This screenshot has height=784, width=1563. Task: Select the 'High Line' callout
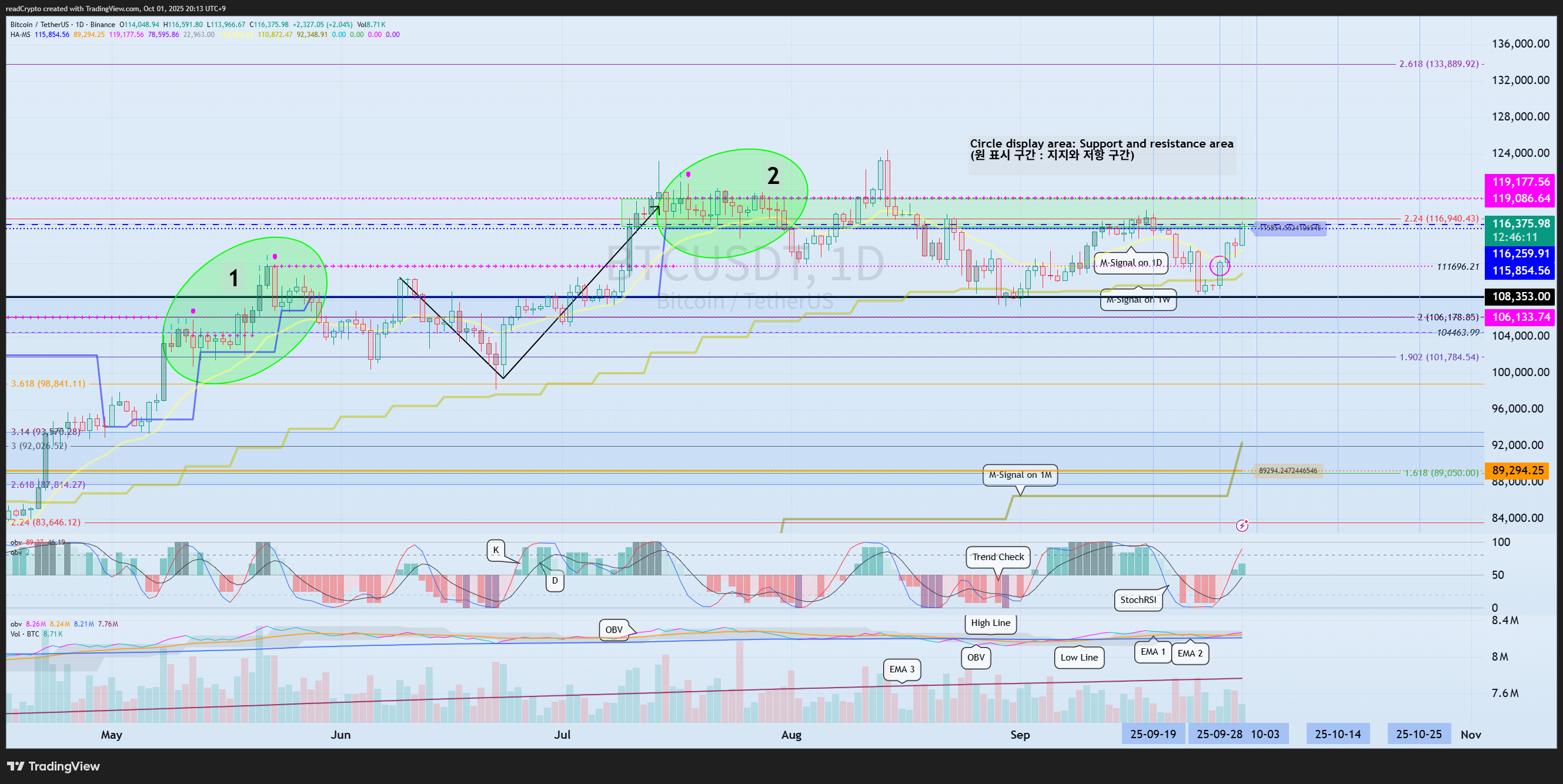pos(990,623)
